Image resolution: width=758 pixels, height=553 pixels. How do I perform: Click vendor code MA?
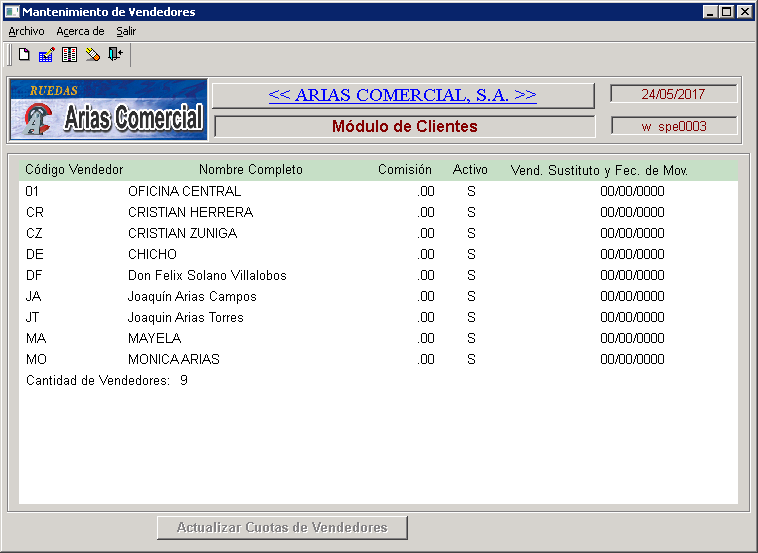pyautogui.click(x=36, y=338)
